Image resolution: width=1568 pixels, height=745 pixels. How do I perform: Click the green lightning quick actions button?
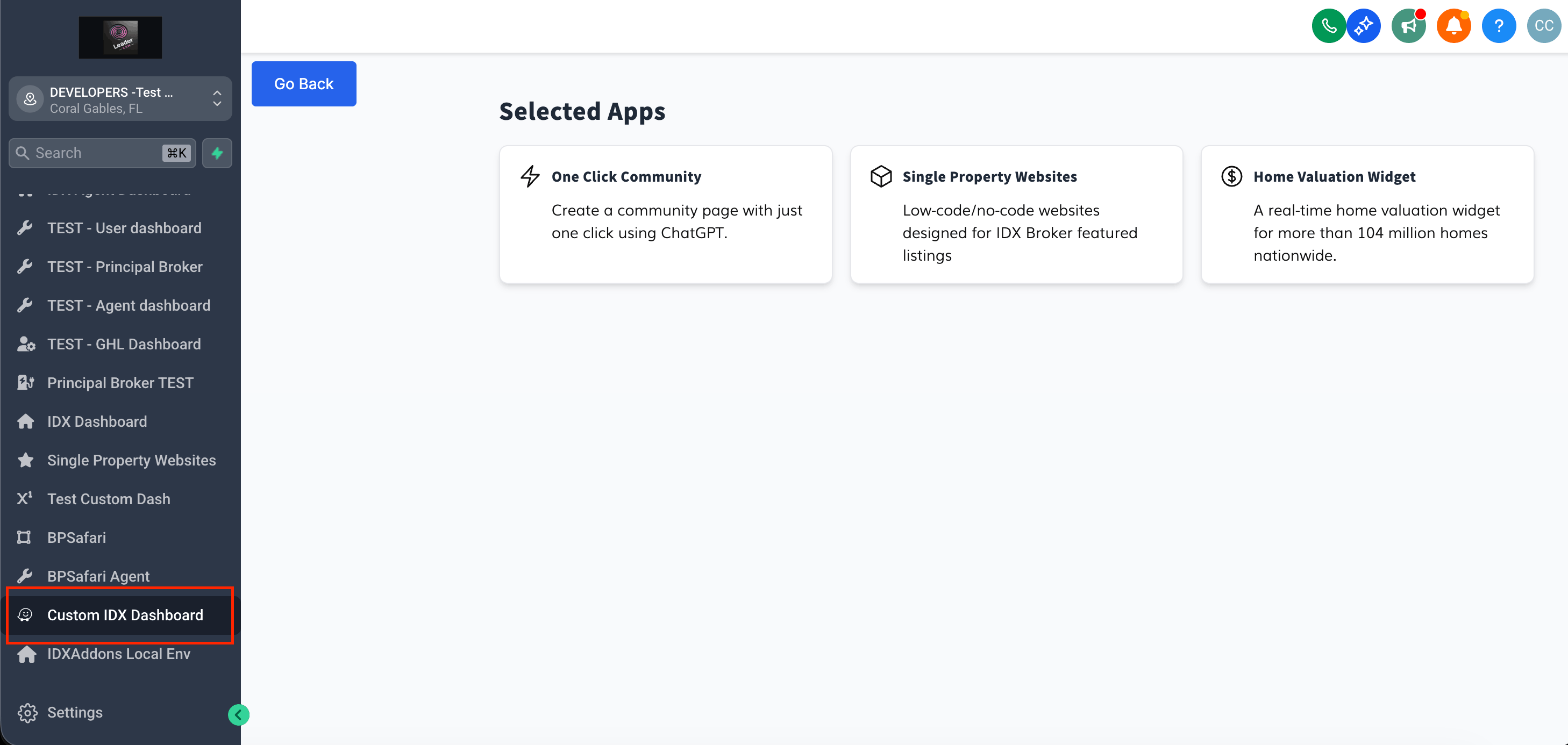click(217, 153)
